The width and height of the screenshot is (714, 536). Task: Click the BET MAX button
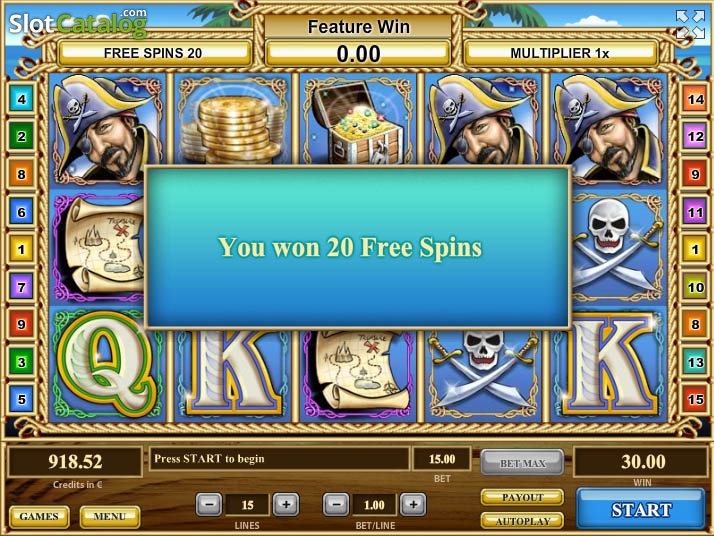tap(522, 463)
